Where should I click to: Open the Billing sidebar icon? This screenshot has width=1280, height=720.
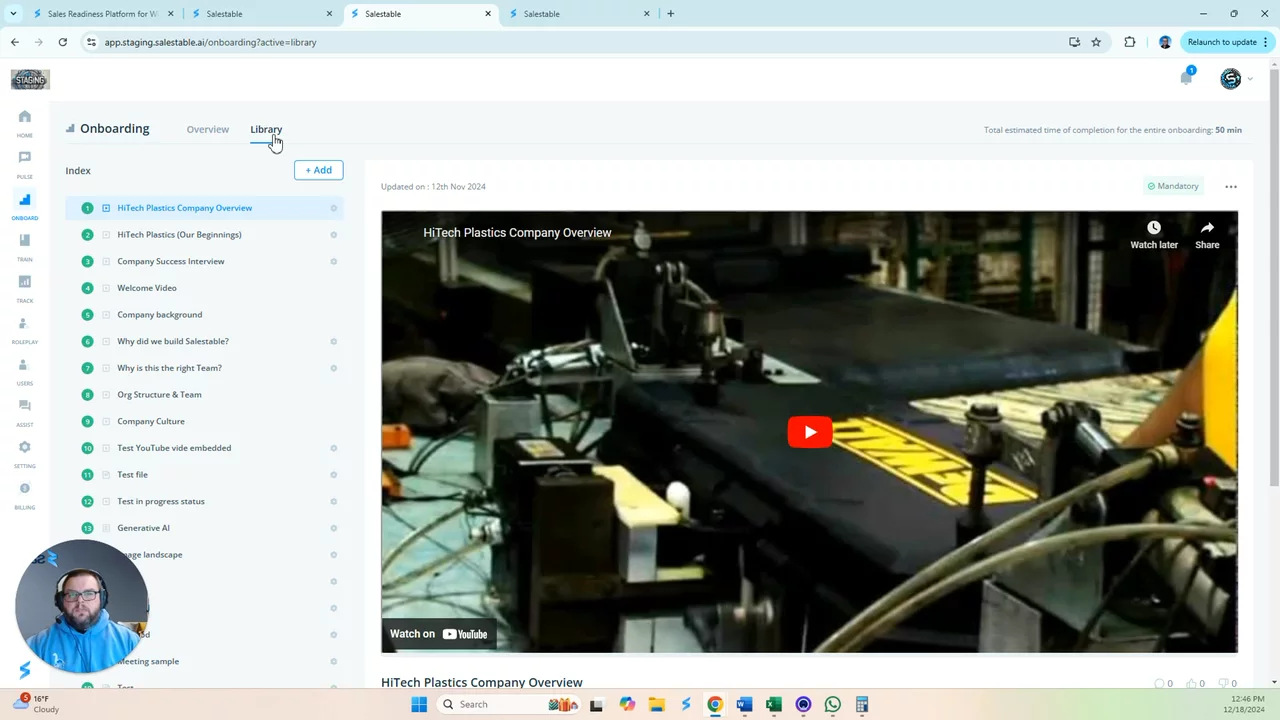[x=25, y=489]
